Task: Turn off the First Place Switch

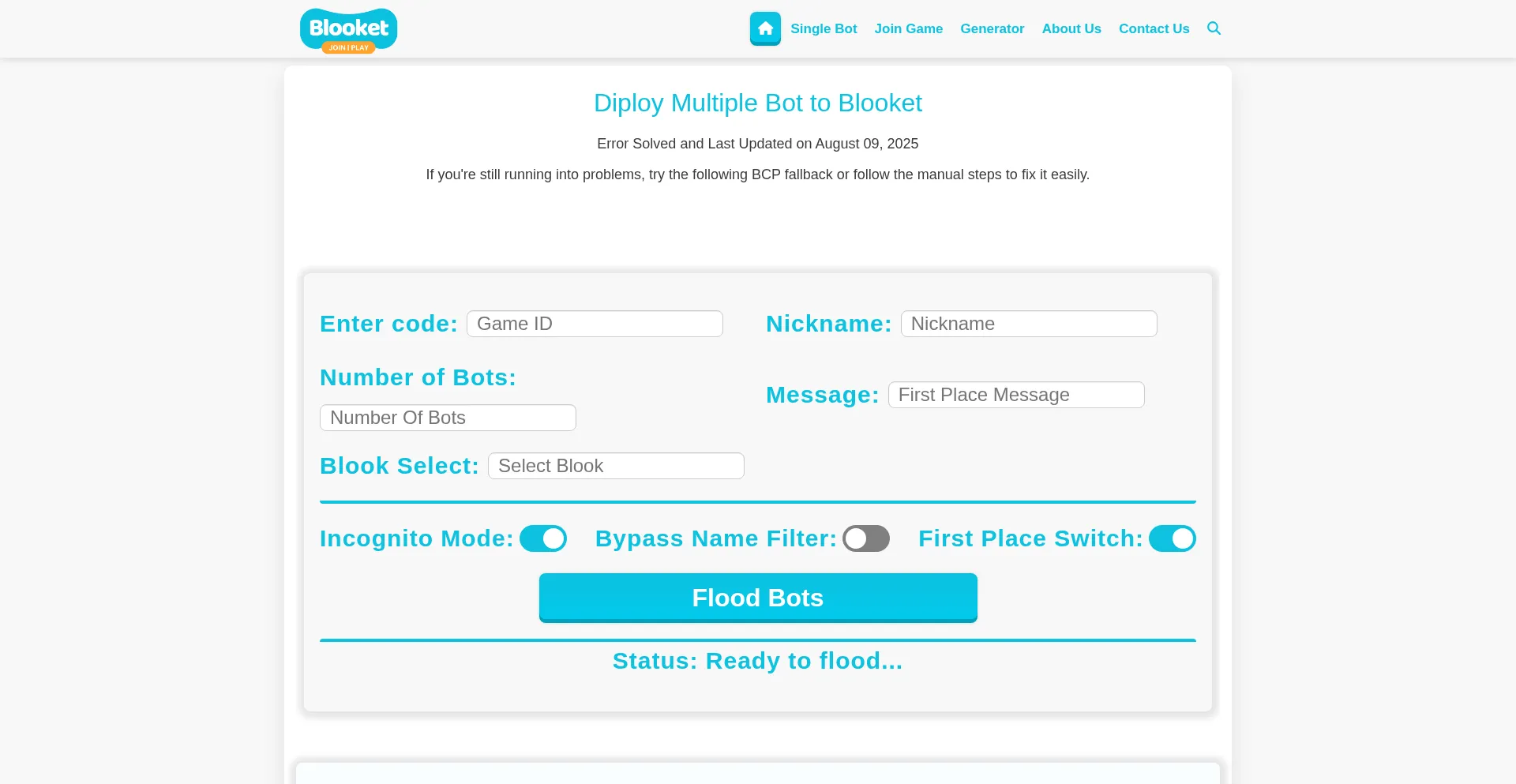Action: [x=1172, y=538]
